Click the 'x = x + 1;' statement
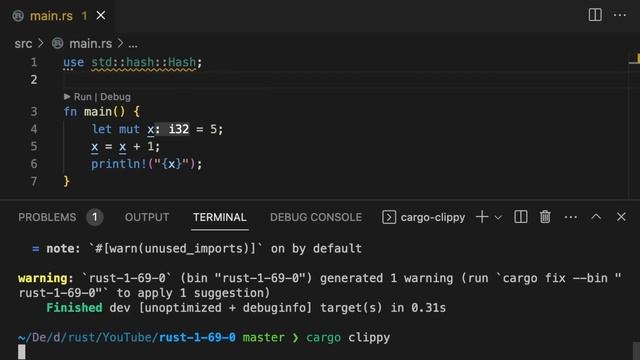Viewport: 640px width, 360px height. click(126, 147)
